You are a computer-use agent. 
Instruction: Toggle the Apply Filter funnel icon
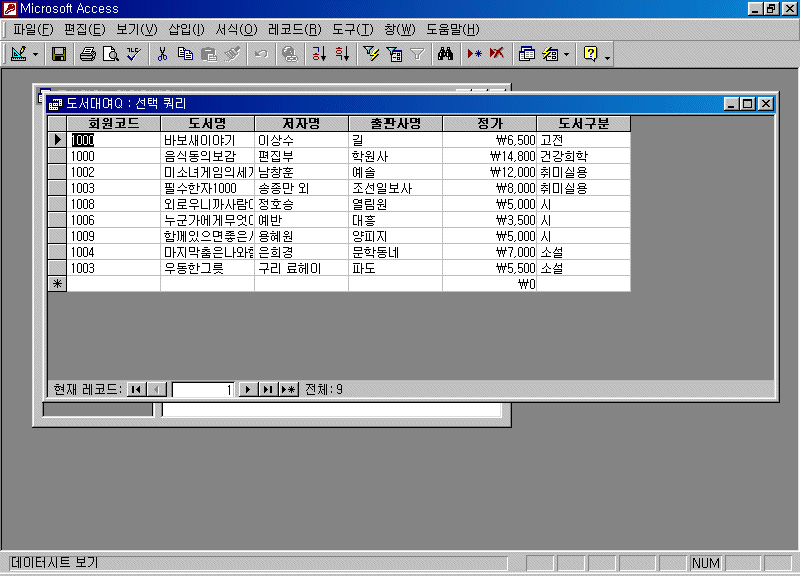click(x=417, y=54)
